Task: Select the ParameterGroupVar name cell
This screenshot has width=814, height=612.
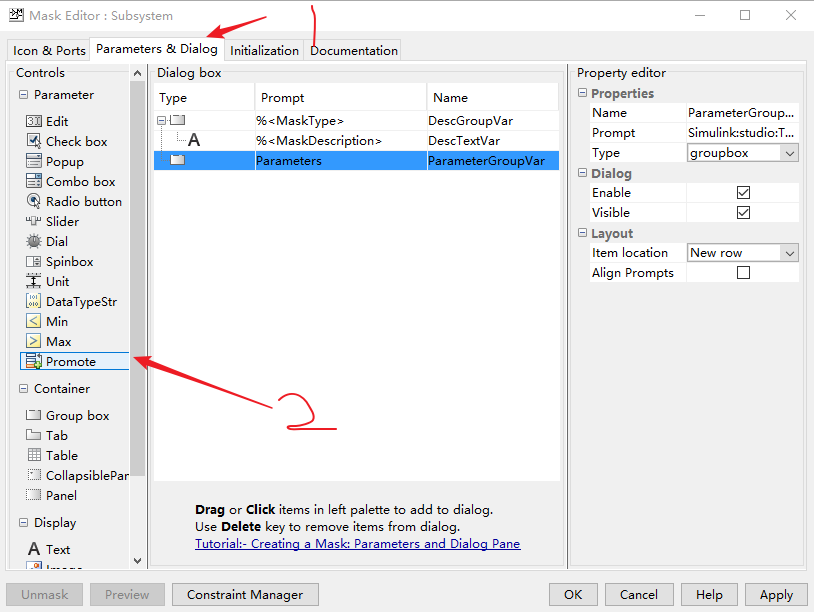Action: [x=493, y=160]
